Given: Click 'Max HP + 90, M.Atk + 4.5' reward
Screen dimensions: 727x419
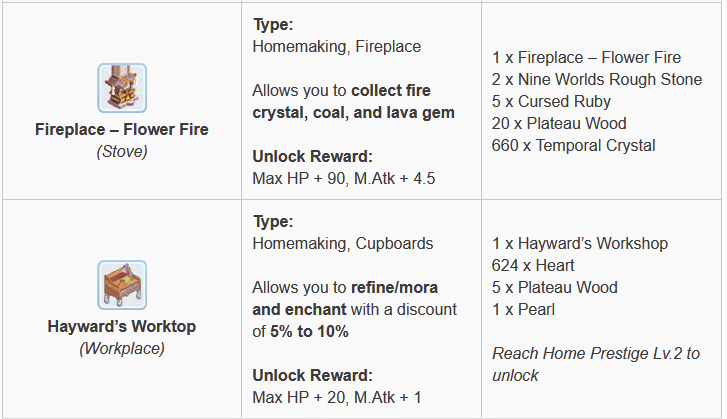Looking at the screenshot, I should click(344, 178).
